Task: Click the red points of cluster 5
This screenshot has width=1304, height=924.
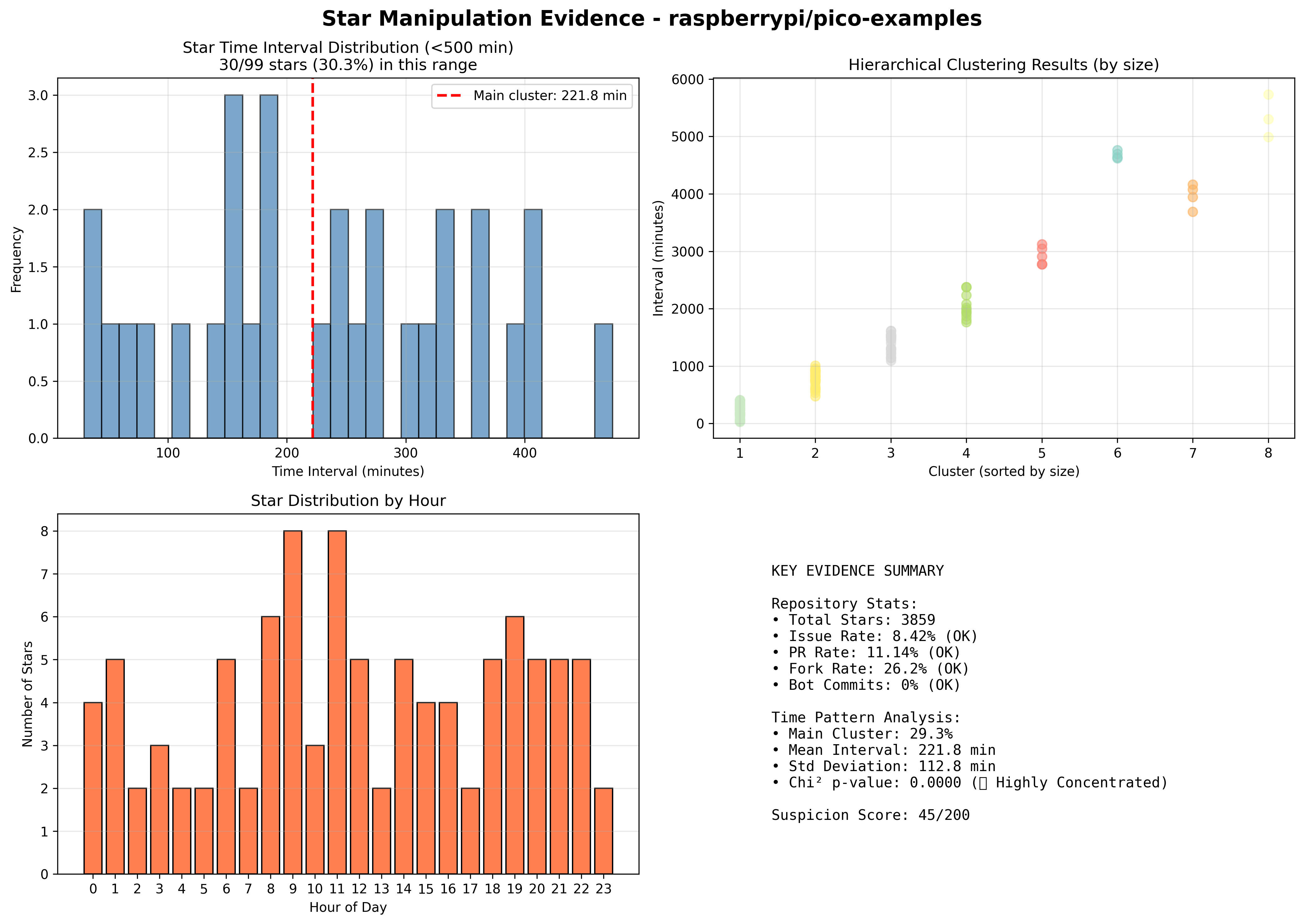Action: point(1042,254)
